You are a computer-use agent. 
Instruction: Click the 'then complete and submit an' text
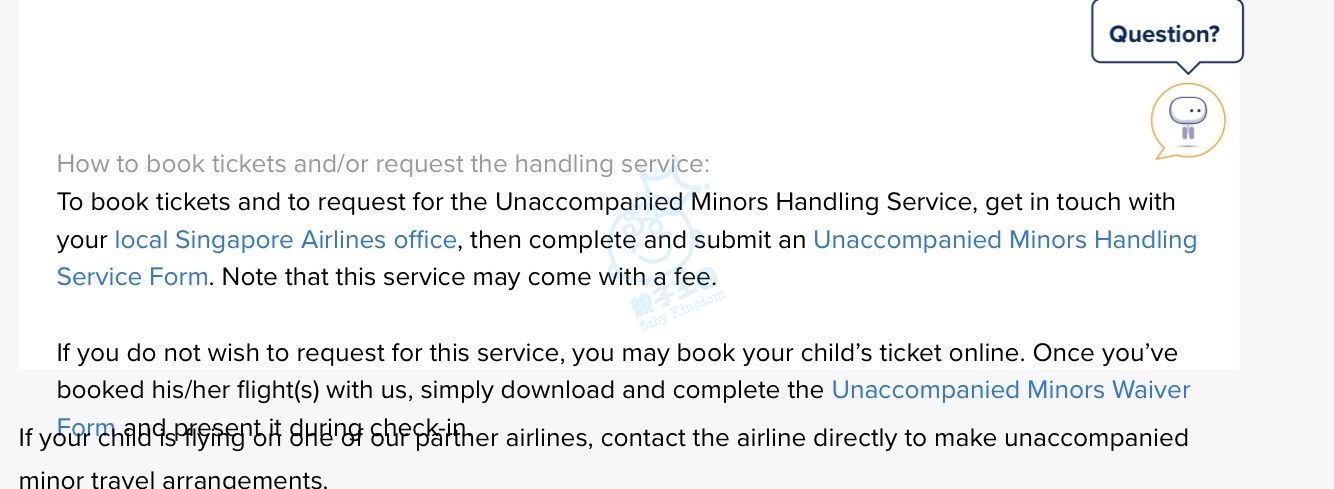[638, 240]
